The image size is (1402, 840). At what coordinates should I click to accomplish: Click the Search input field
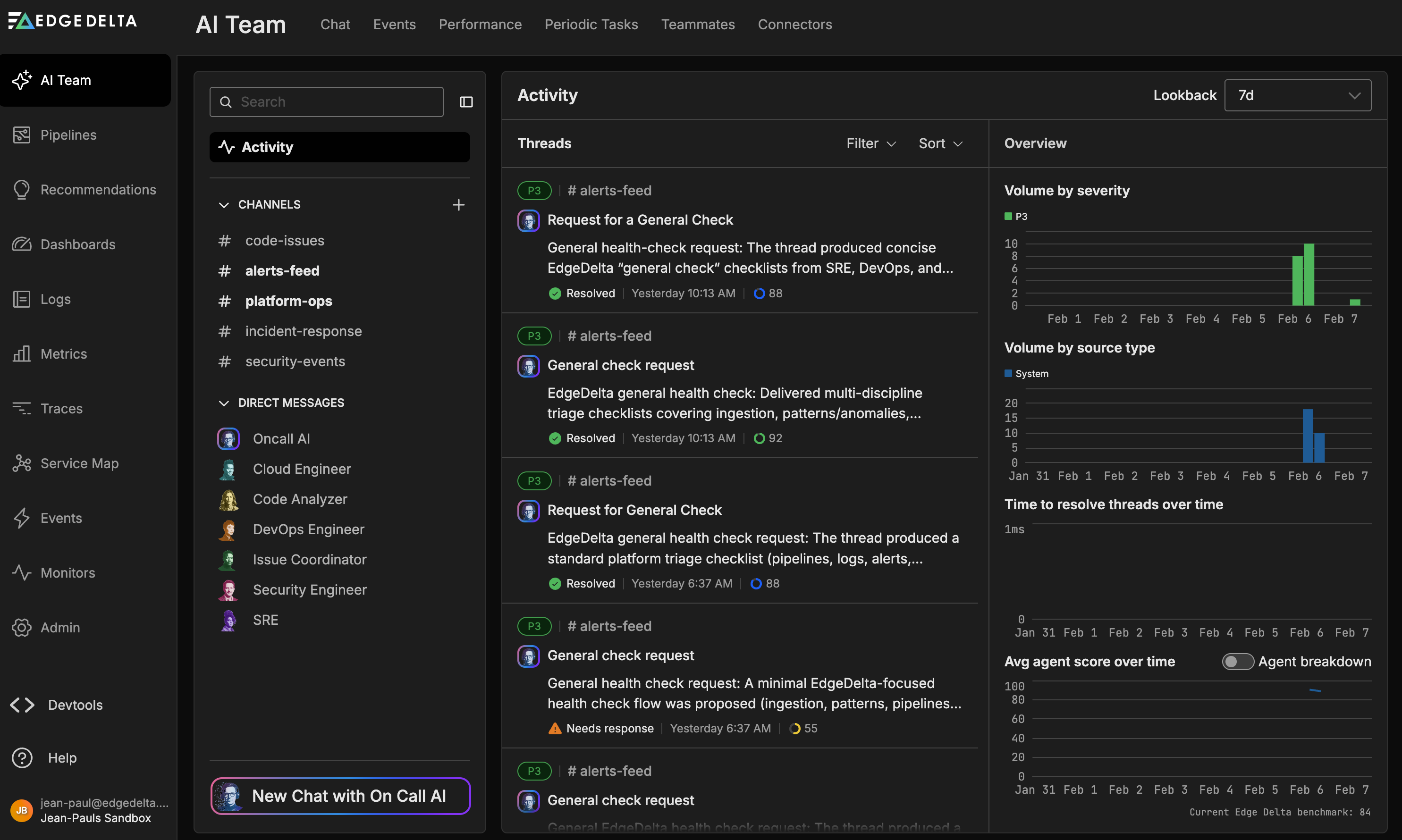(x=326, y=102)
